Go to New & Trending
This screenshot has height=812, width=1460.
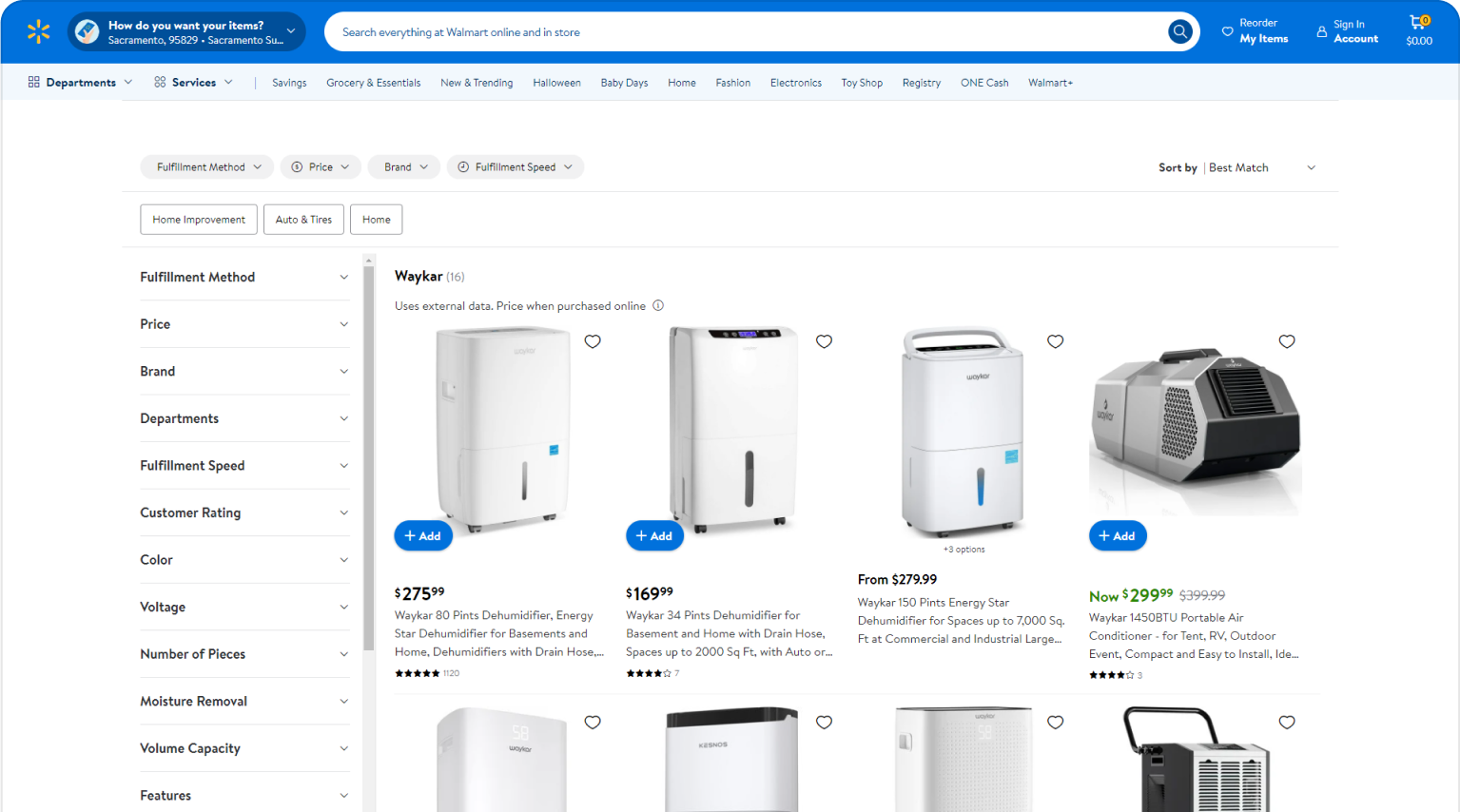[477, 83]
